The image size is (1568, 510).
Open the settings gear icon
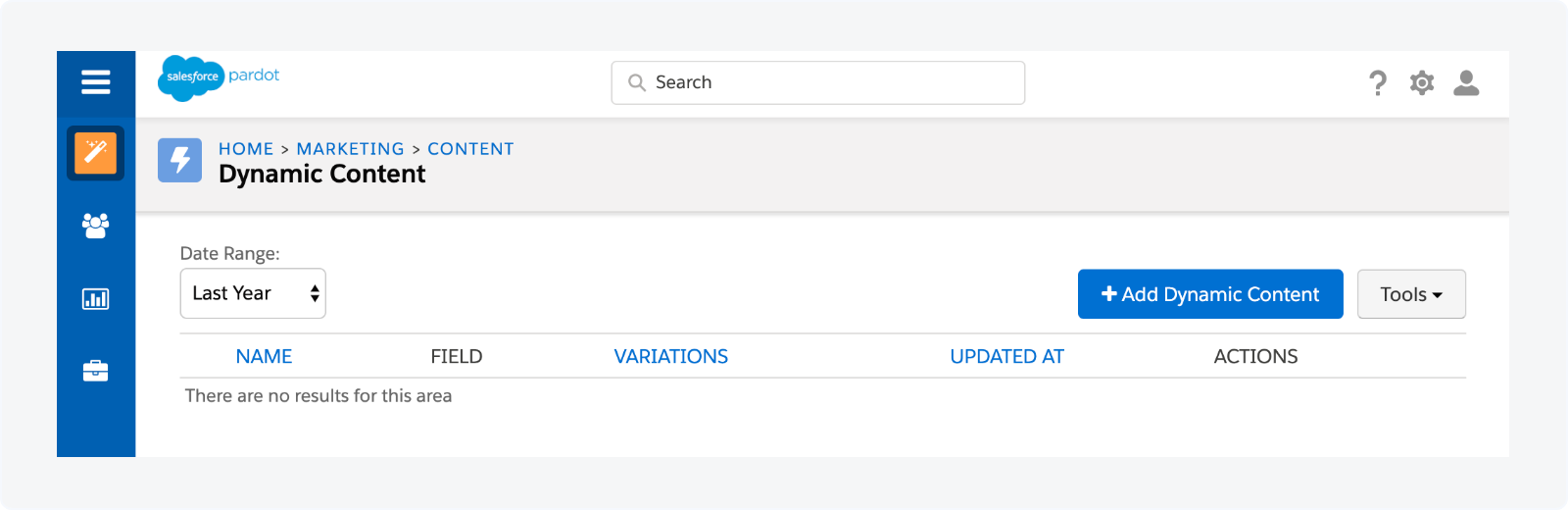1422,83
